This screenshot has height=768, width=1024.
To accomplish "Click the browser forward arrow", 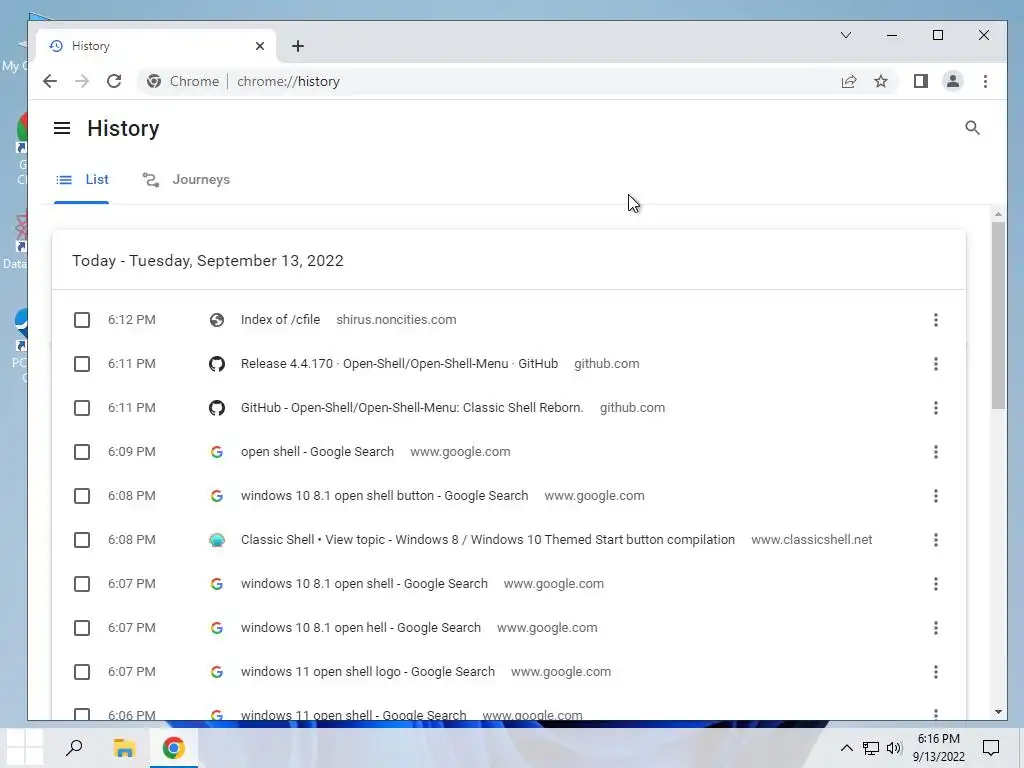I will click(x=82, y=81).
